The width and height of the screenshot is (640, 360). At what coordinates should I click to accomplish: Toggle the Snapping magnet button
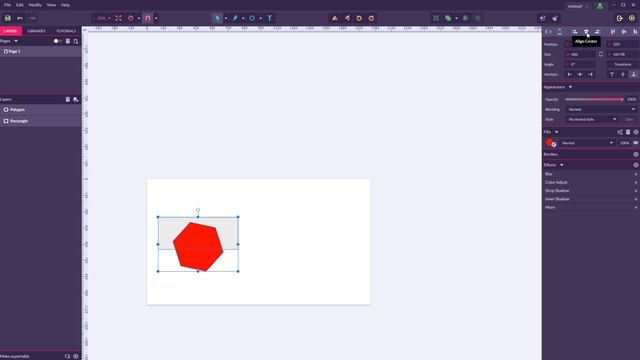point(148,18)
